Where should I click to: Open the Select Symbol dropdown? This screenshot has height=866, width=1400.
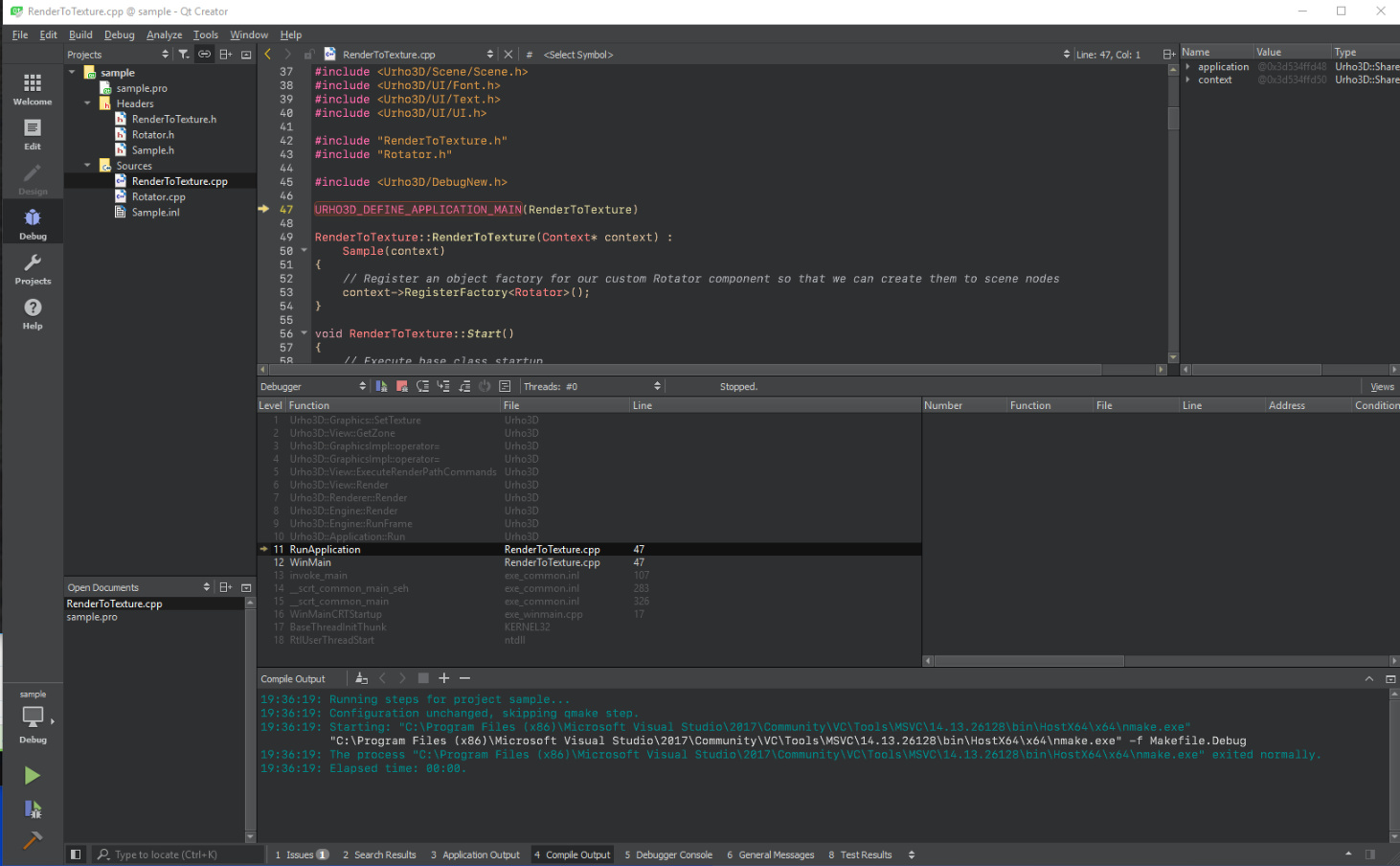[806, 55]
